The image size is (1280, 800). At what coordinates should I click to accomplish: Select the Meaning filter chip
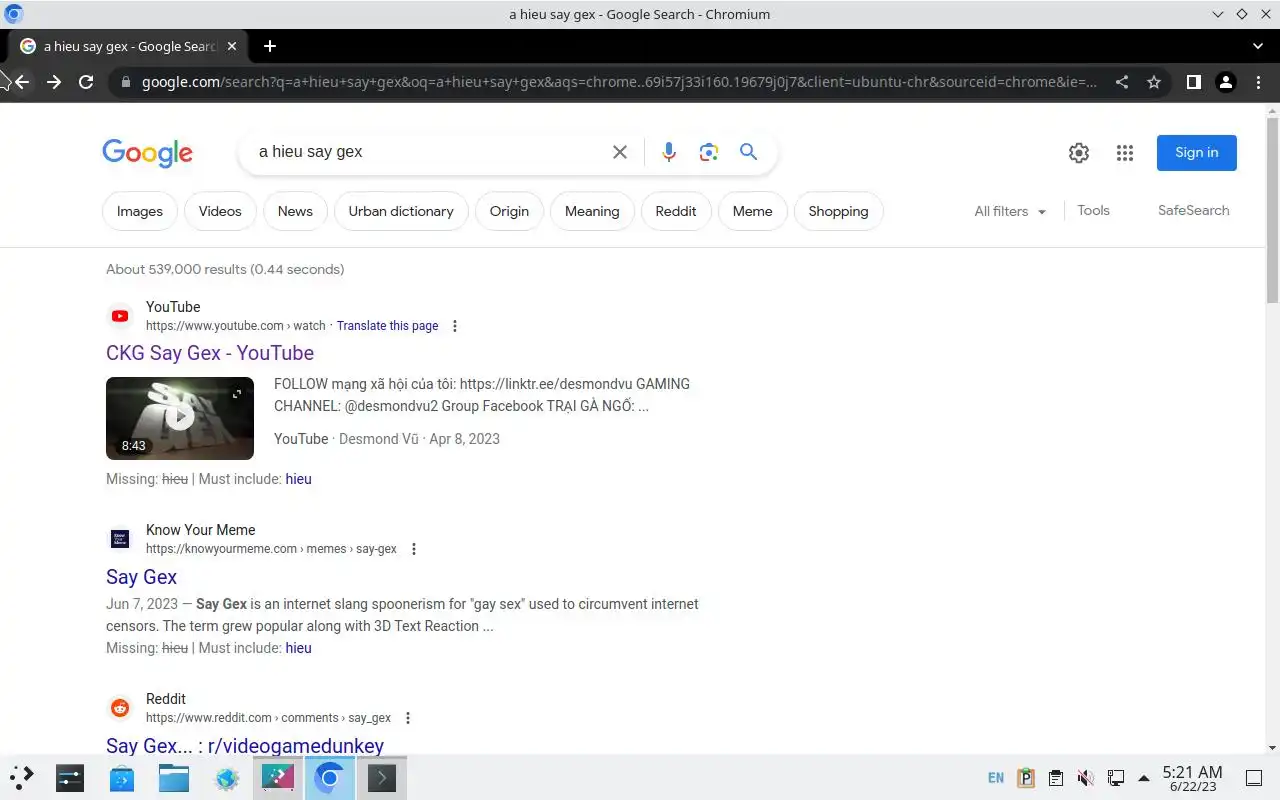592,211
